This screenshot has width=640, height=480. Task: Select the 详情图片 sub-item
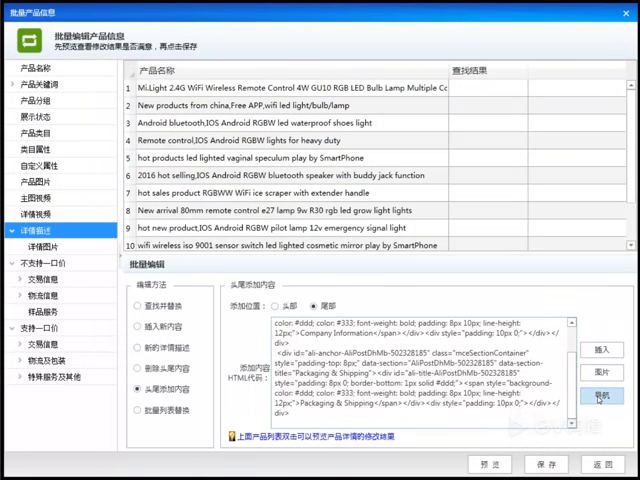pyautogui.click(x=43, y=247)
